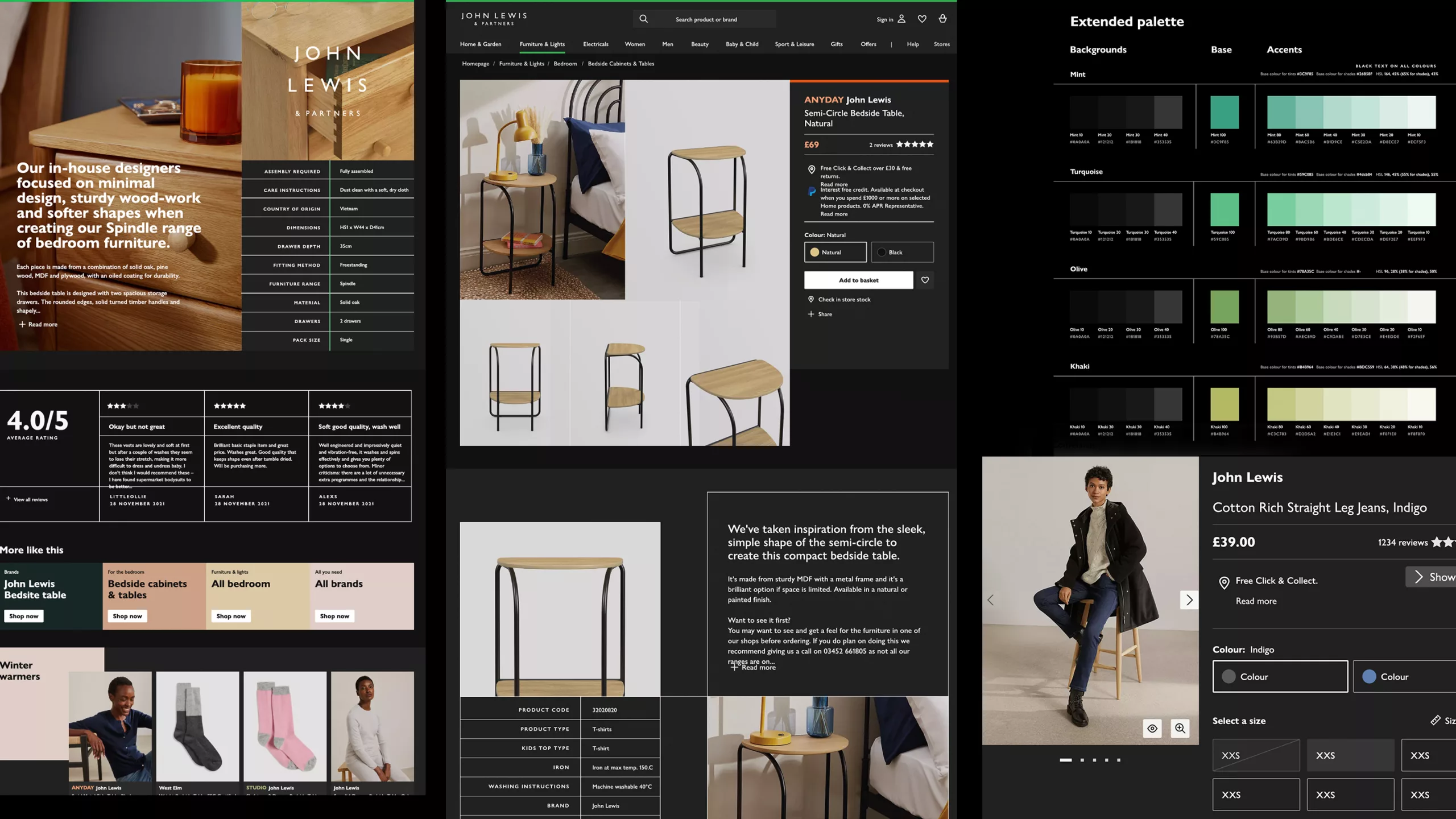Viewport: 1456px width, 819px height.
Task: Open the account icon beside Sign in
Action: 901,19
